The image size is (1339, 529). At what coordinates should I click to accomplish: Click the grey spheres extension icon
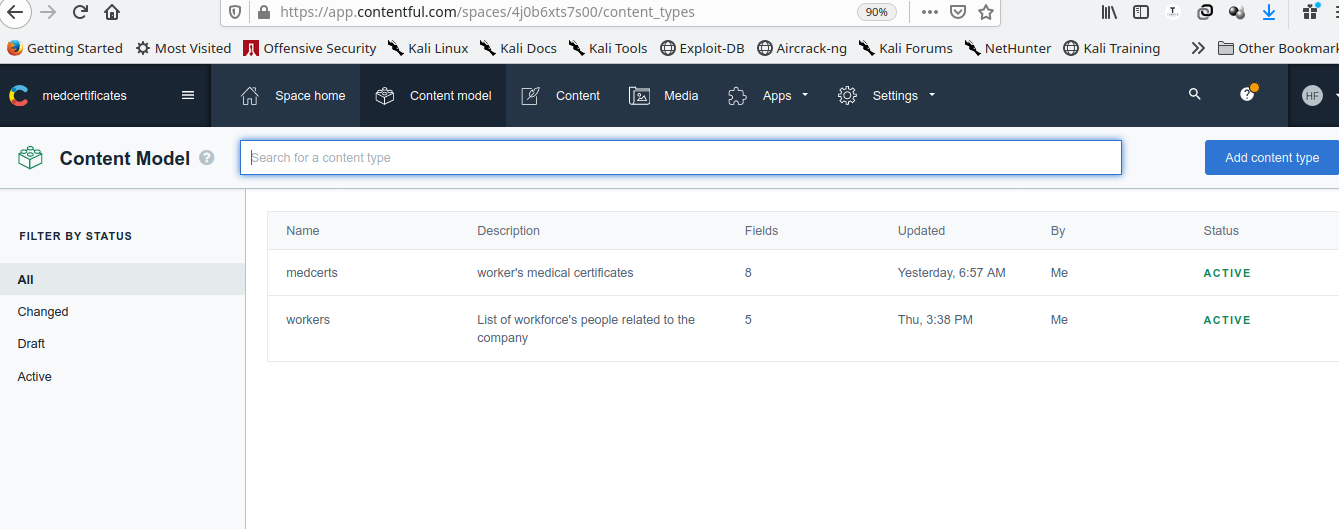tap(1237, 12)
